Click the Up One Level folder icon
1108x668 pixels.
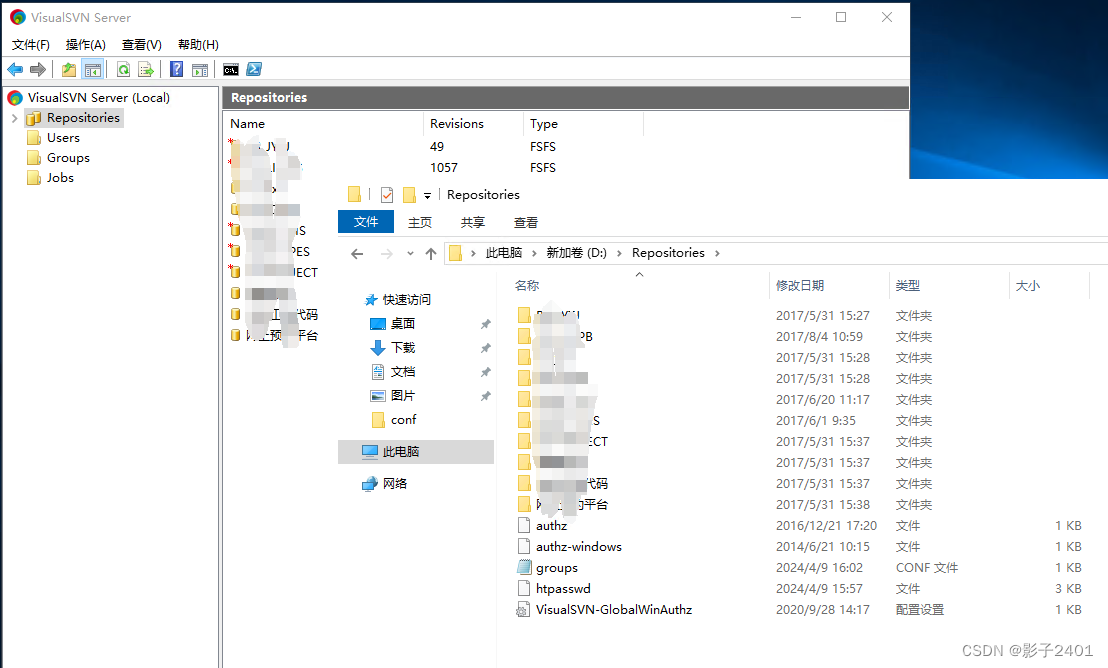point(69,69)
